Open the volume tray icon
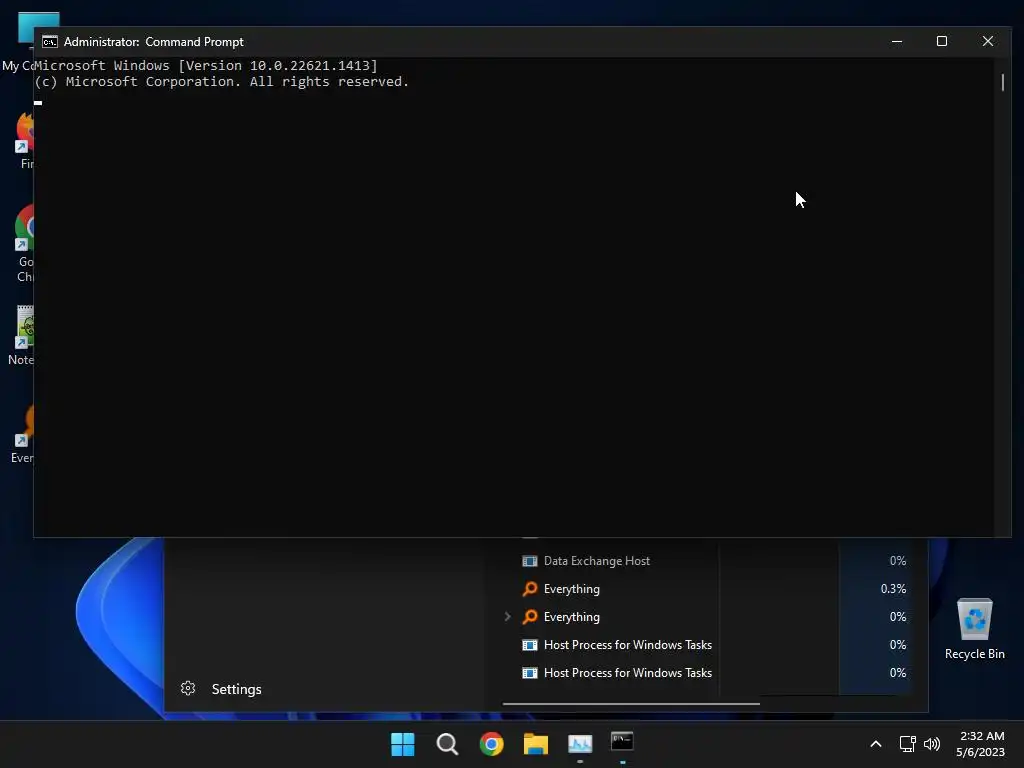 [x=932, y=744]
